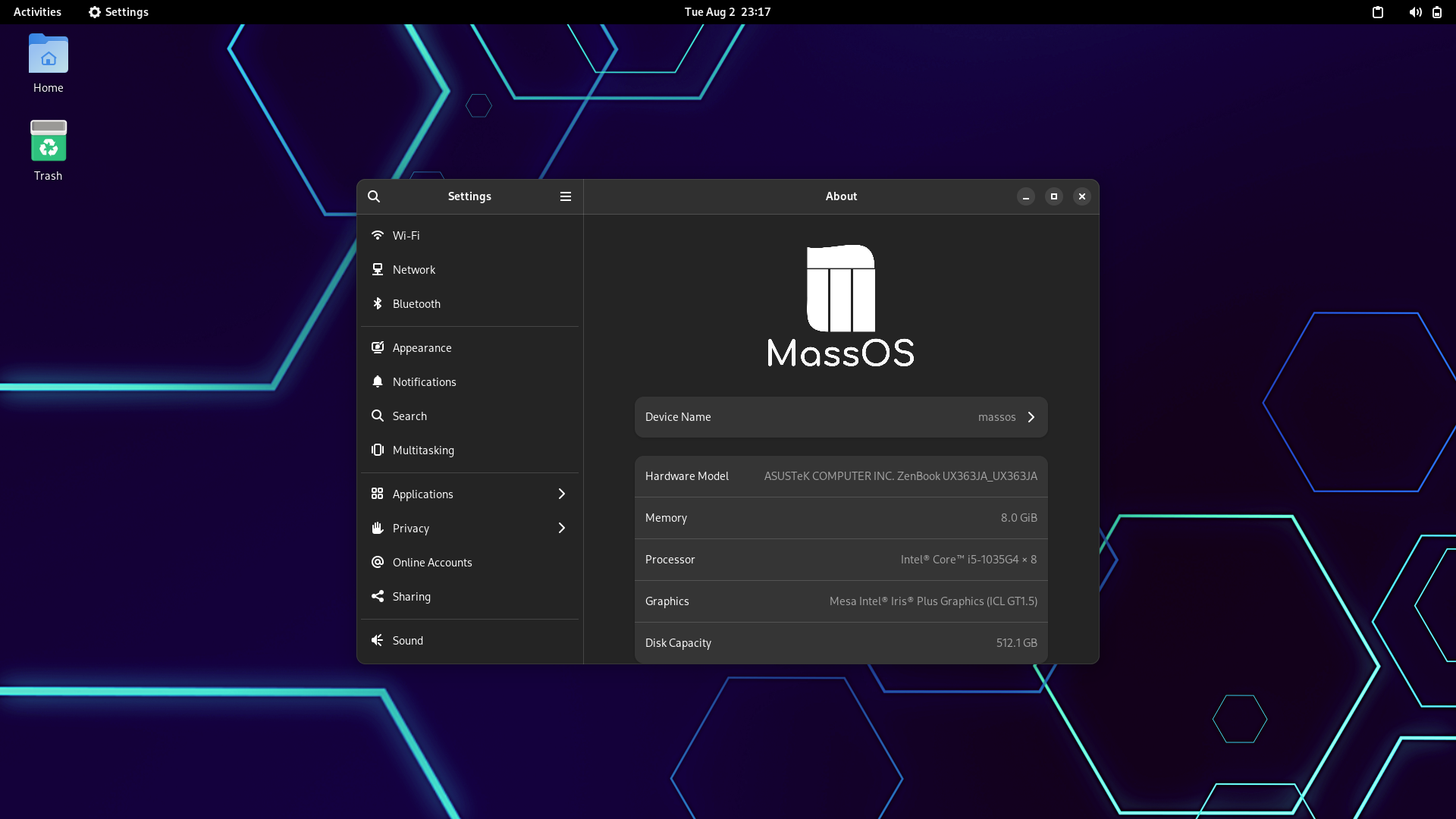Click the Wi-Fi icon in sidebar
1456x819 pixels.
pos(377,235)
